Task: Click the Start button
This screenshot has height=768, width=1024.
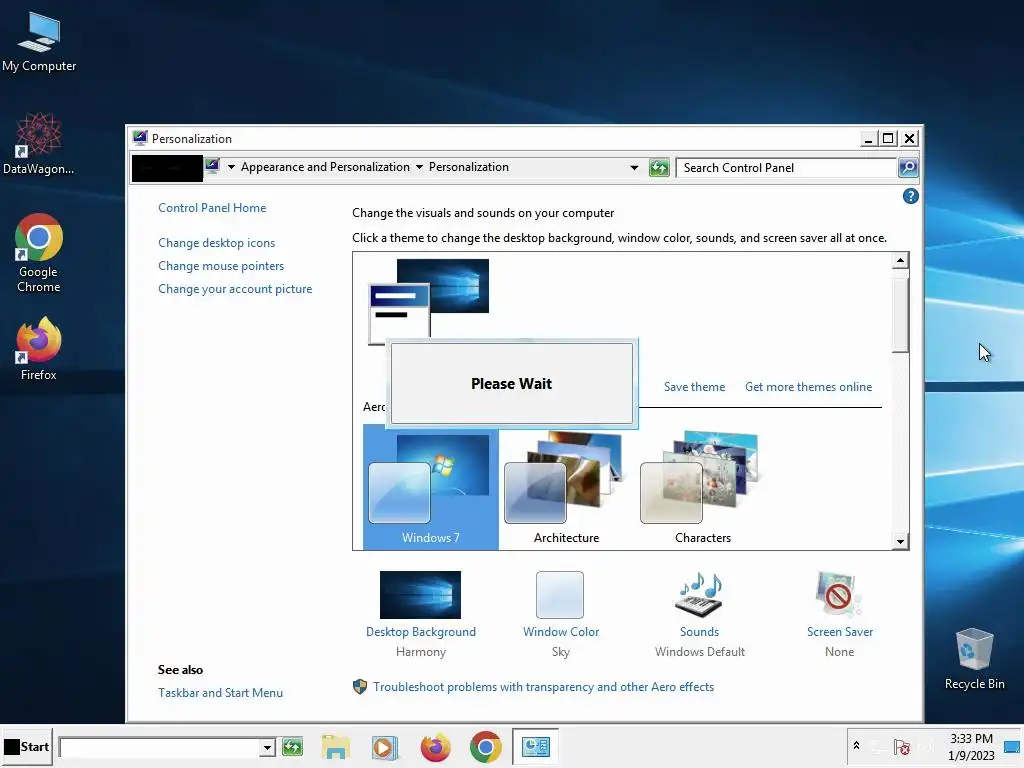Action: click(x=27, y=746)
